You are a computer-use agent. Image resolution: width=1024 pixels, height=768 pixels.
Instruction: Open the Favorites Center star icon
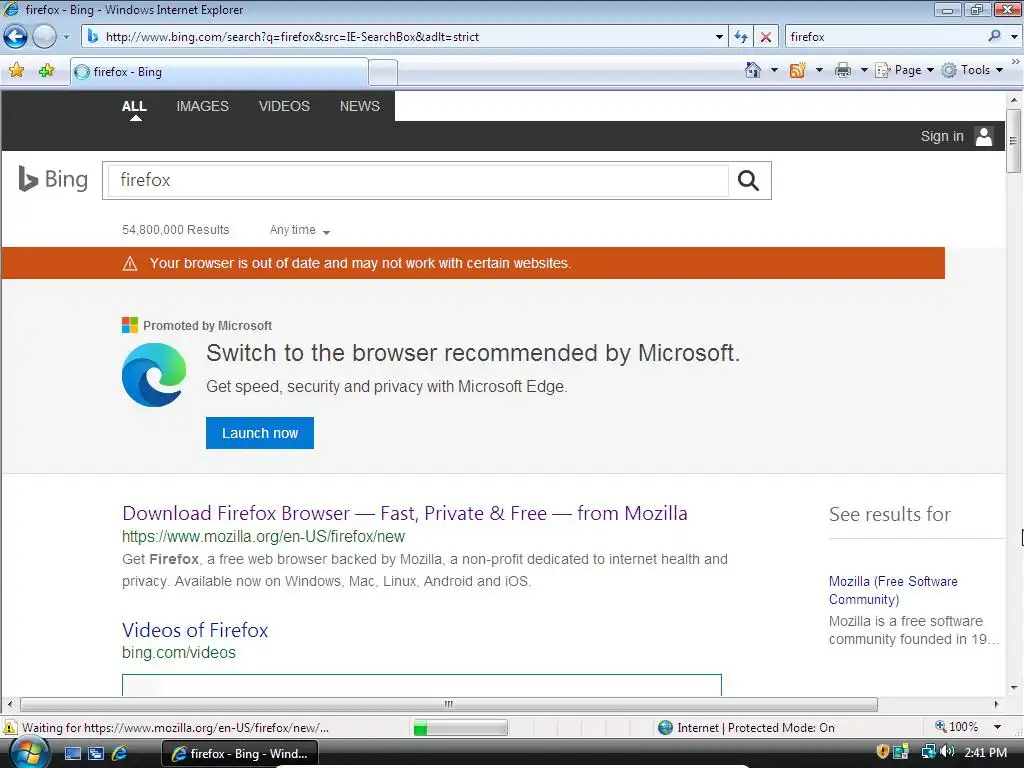[x=16, y=71]
